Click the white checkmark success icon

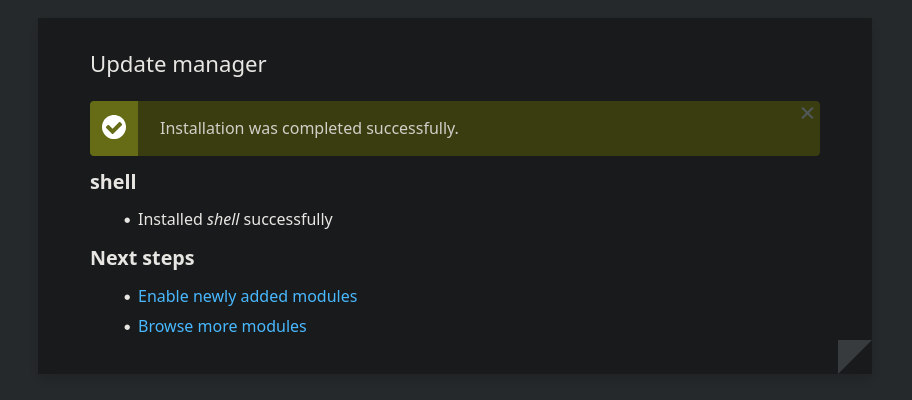(114, 127)
